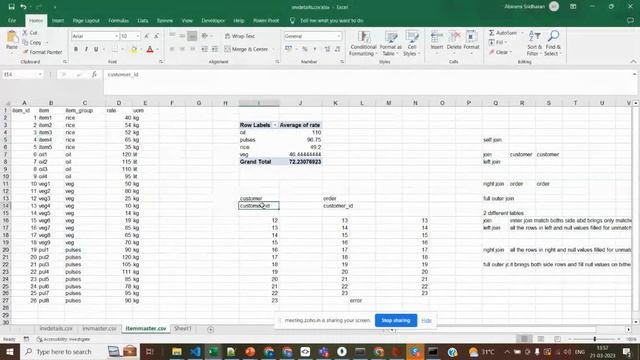Click column I header
The width and height of the screenshot is (640, 360).
pos(259,103)
